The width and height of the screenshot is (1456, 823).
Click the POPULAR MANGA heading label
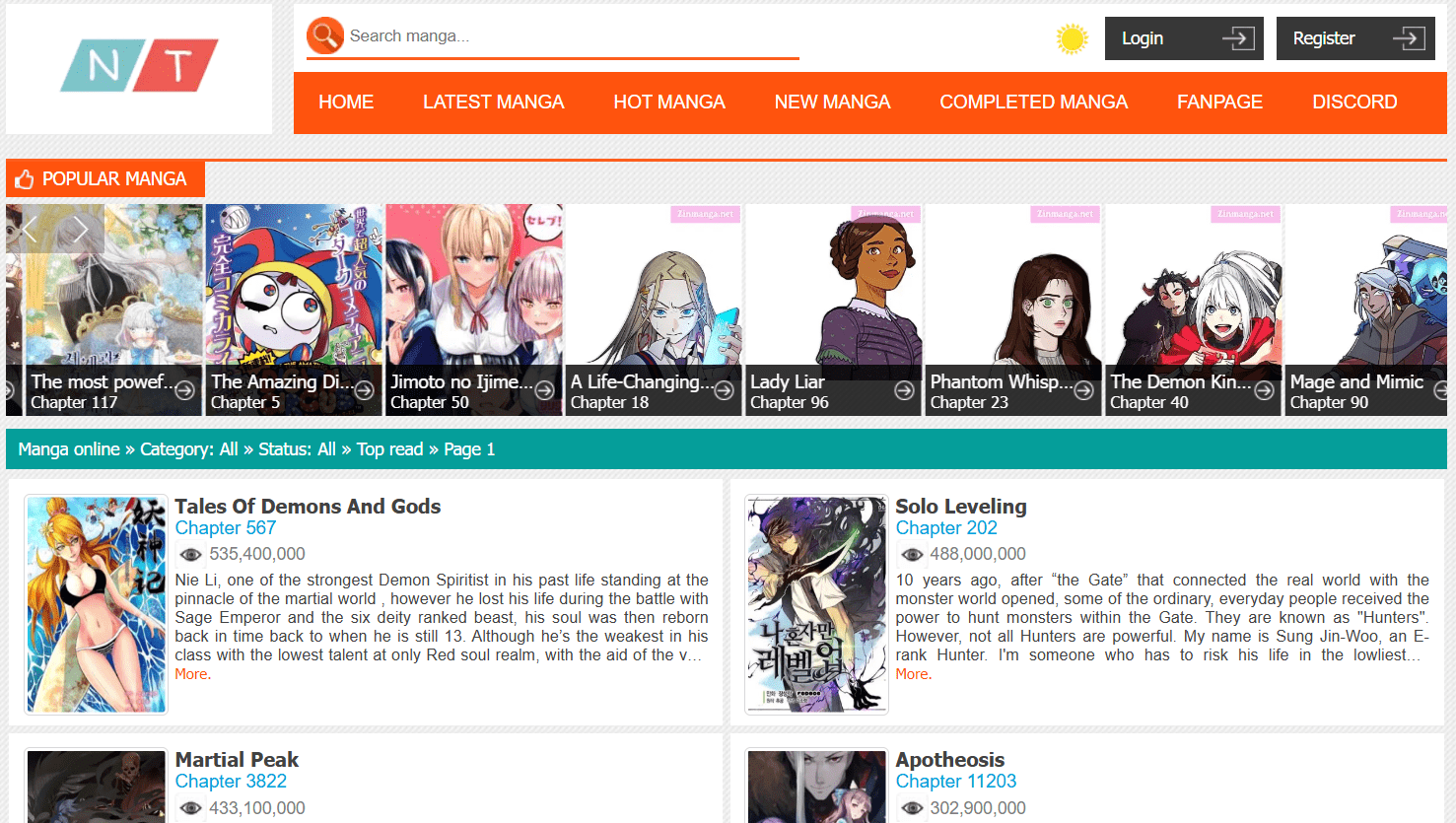(114, 179)
